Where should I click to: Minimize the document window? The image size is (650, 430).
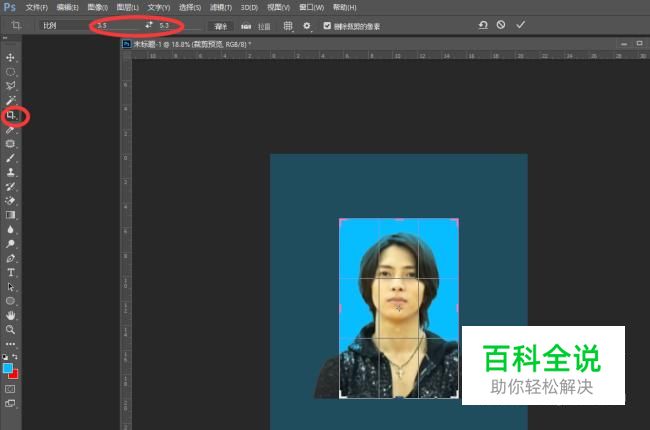pos(624,44)
